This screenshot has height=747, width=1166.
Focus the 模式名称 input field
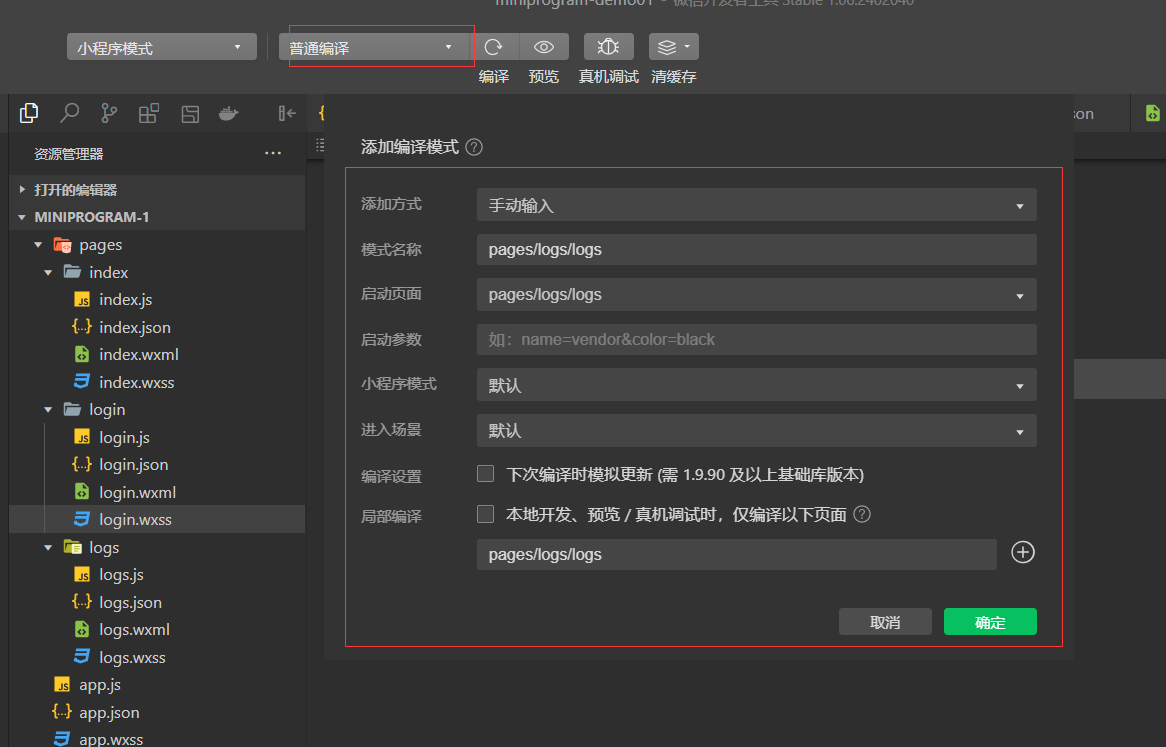(x=756, y=250)
